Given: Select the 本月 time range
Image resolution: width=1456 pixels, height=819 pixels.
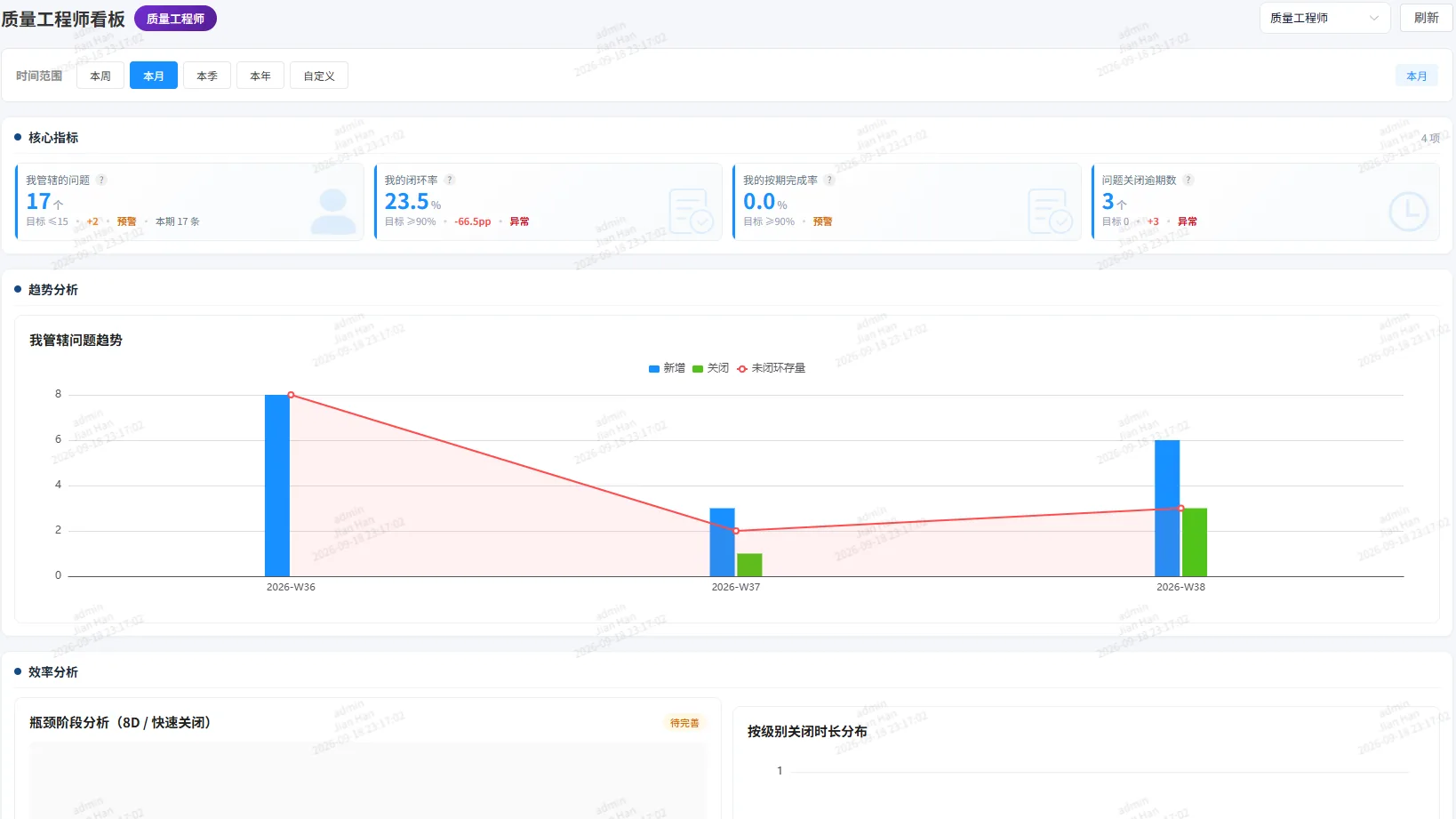Looking at the screenshot, I should point(154,76).
